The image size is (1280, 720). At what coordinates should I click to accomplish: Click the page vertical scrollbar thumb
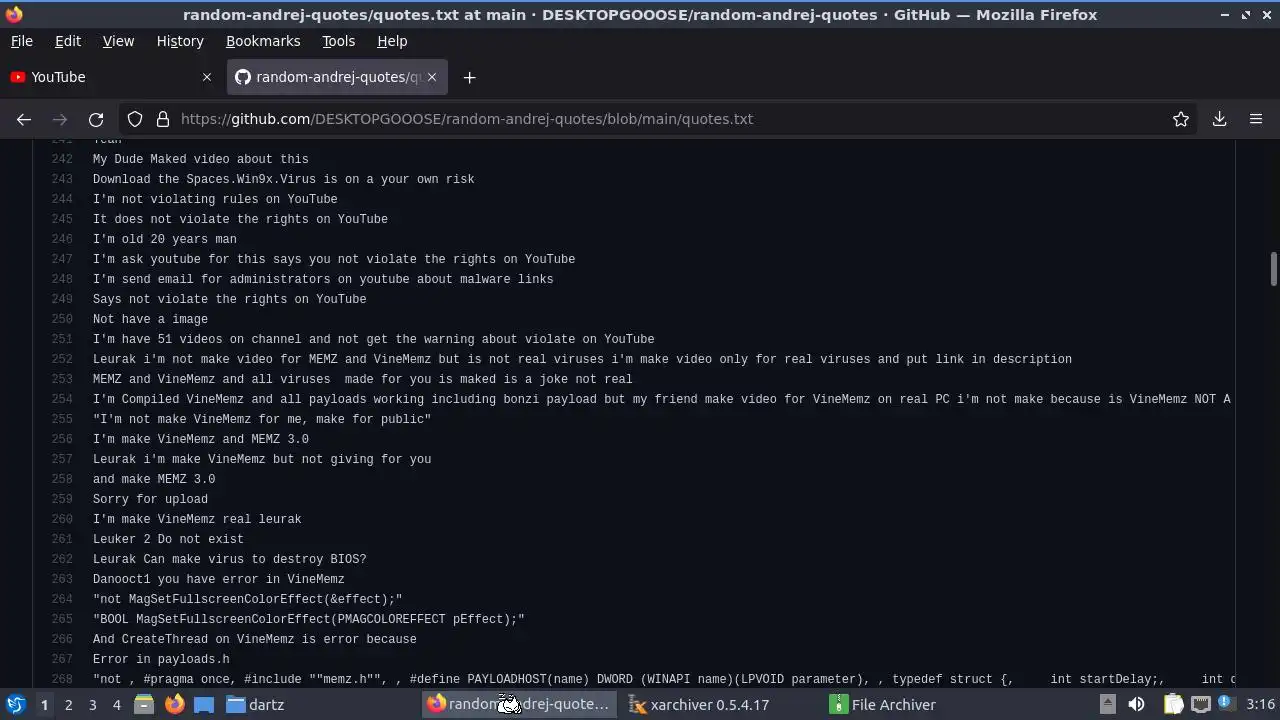1273,269
